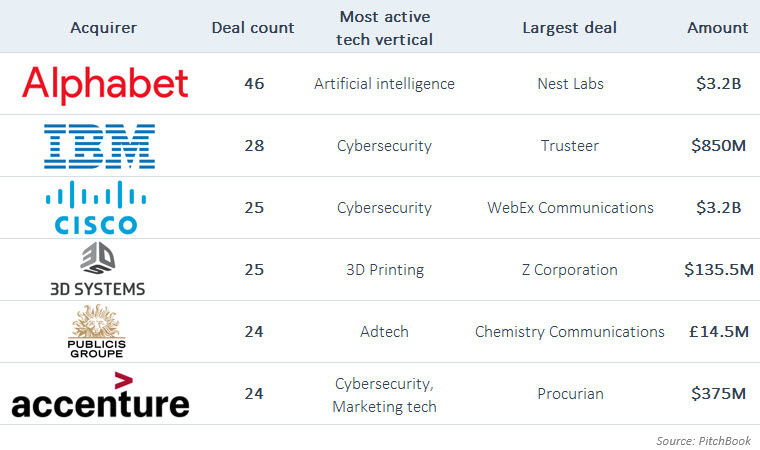Select the Accenture logo

(x=100, y=395)
